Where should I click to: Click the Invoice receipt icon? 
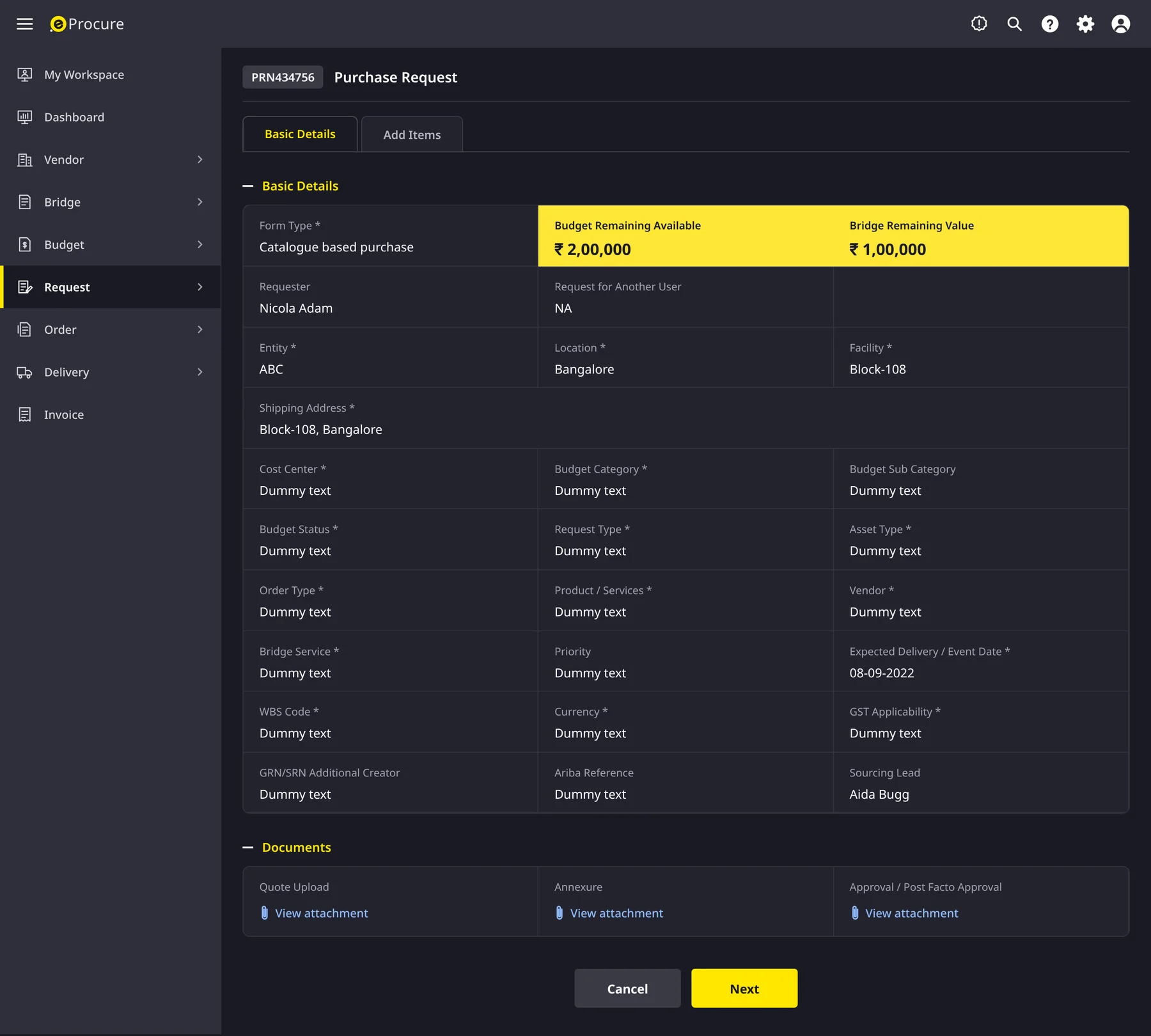(24, 414)
